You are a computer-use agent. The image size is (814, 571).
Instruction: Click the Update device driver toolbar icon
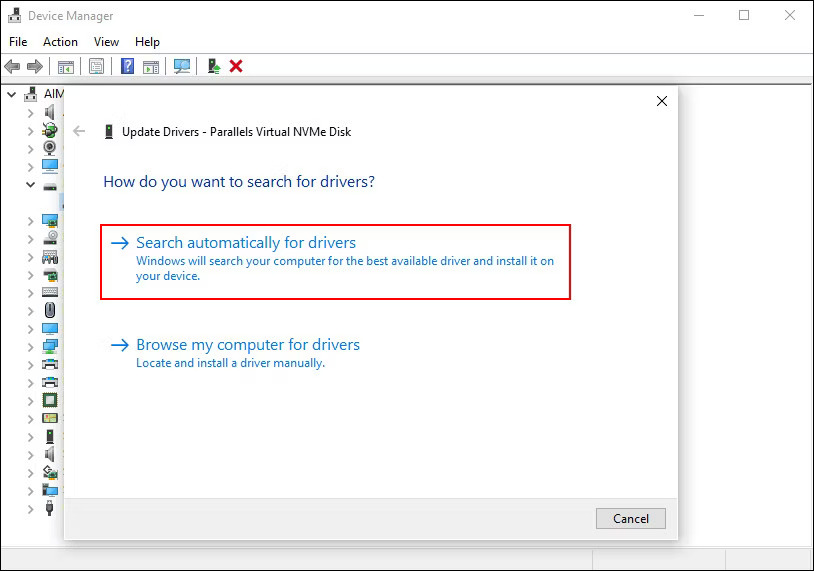coord(213,66)
